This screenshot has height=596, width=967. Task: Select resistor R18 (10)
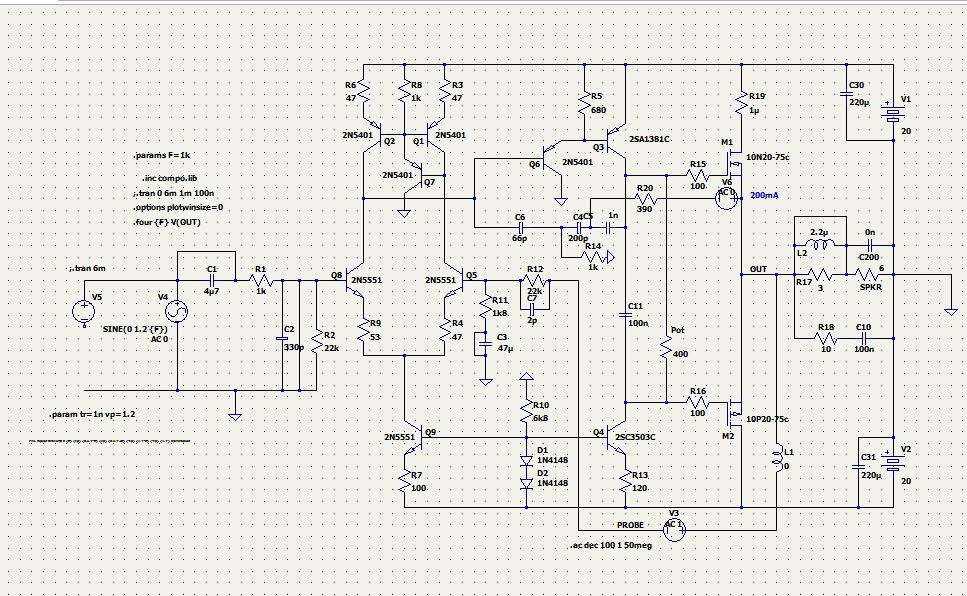pos(826,338)
